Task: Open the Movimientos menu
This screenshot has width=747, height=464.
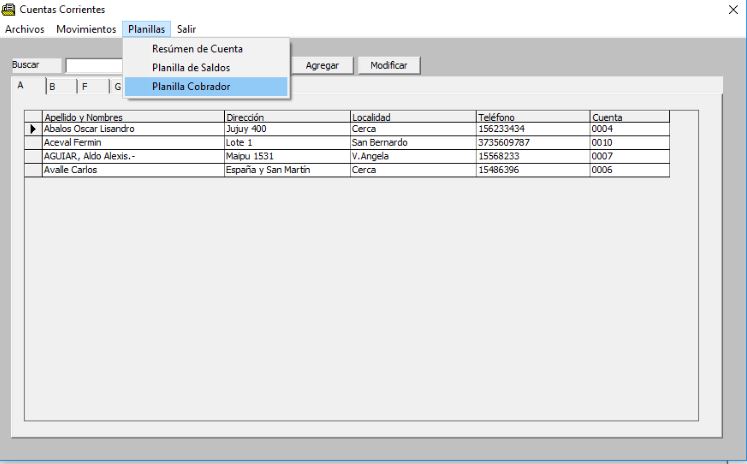Action: coord(86,29)
